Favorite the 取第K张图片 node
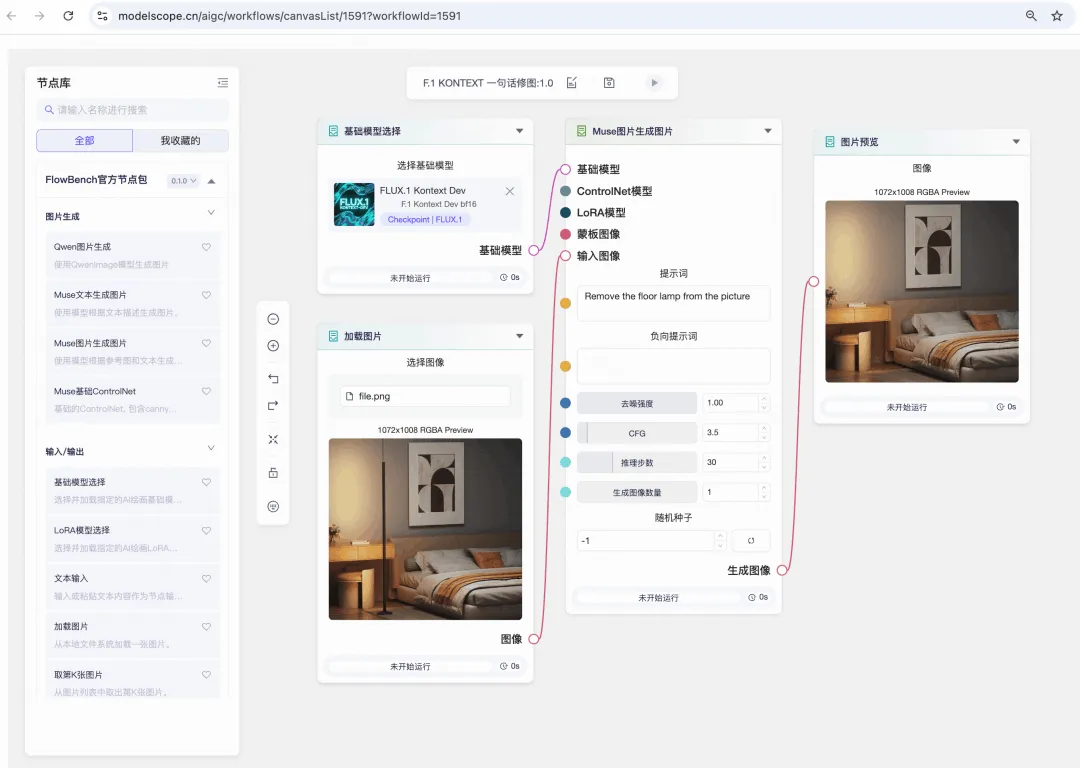Image resolution: width=1080 pixels, height=768 pixels. (x=206, y=675)
